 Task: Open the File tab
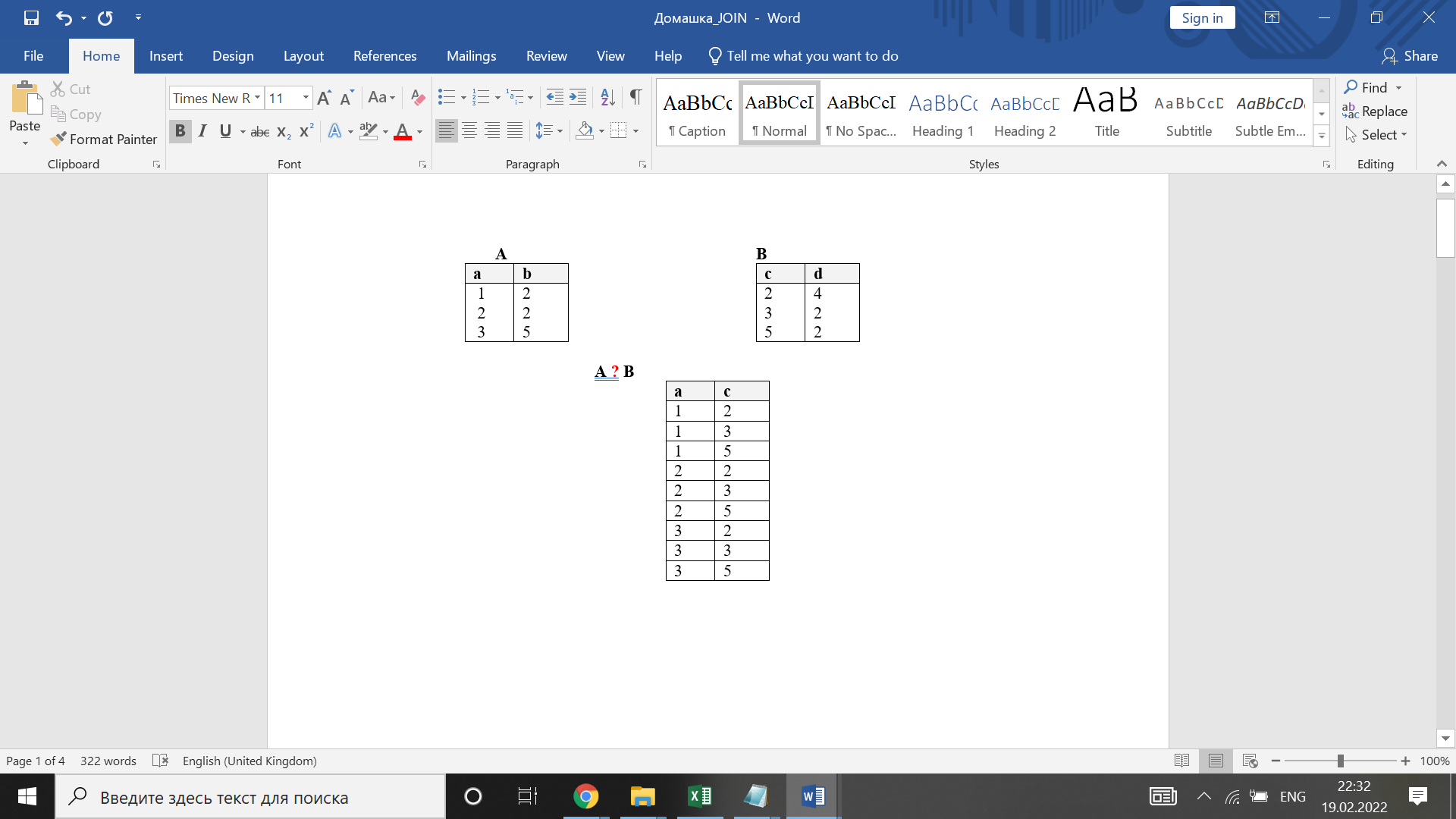[x=33, y=56]
